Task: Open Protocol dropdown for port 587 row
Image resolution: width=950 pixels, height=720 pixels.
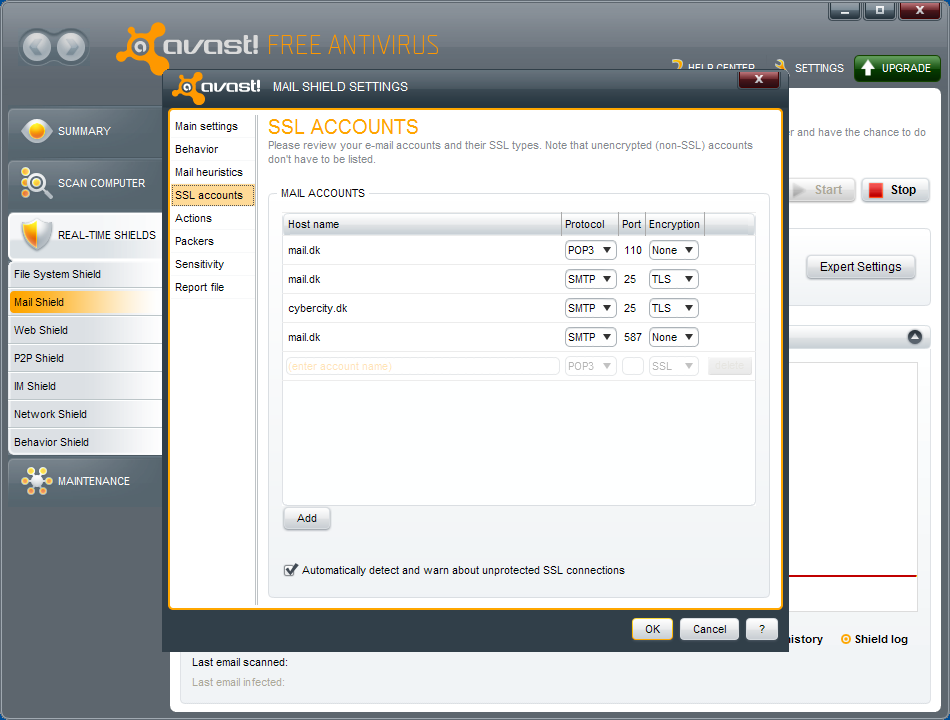Action: click(x=590, y=337)
